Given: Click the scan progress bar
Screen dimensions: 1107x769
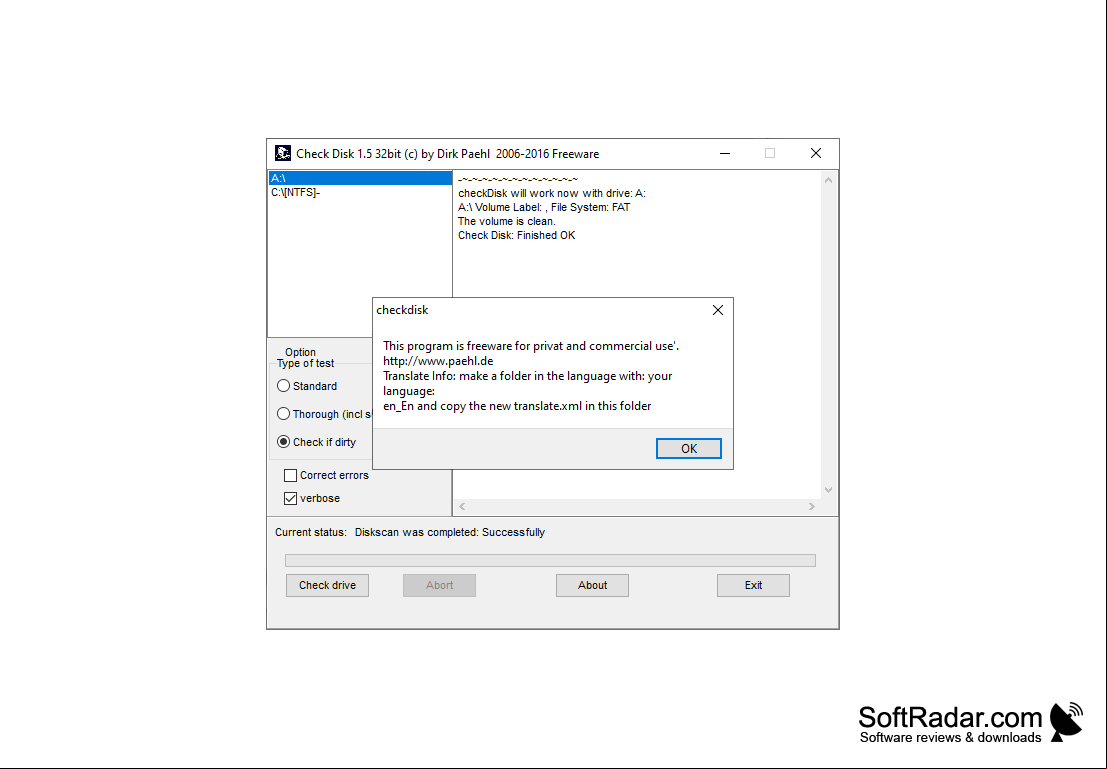Looking at the screenshot, I should 550,561.
